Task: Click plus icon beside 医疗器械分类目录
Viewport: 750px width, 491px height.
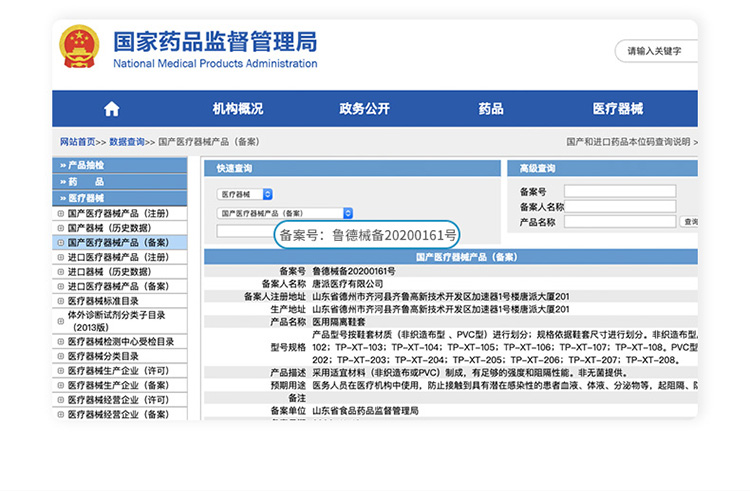Action: (61, 356)
